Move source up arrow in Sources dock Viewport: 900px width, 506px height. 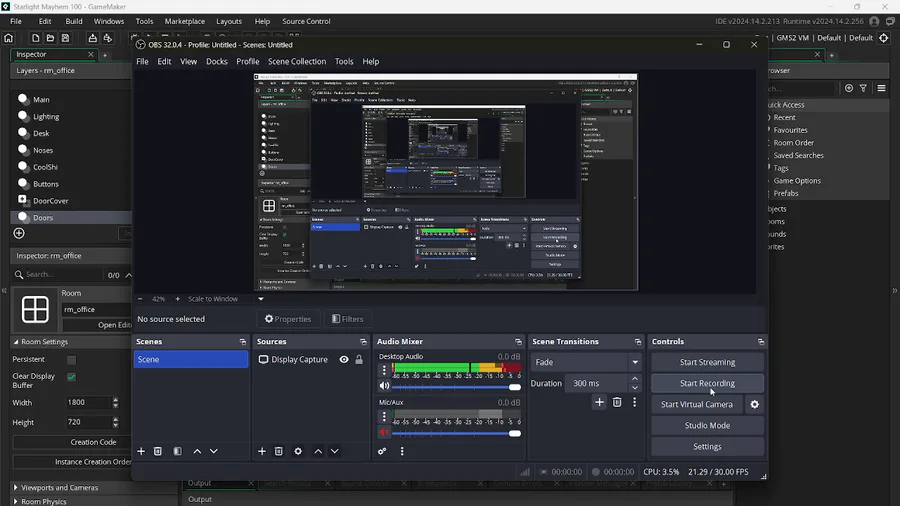tap(318, 451)
